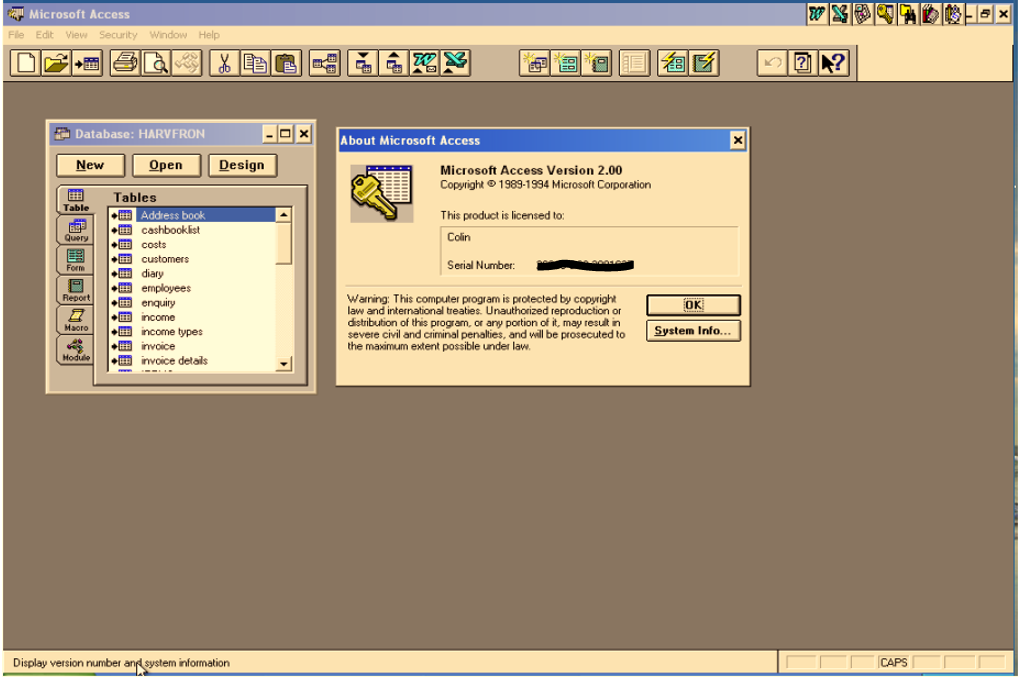Minimize the Database: HARVFRON window
Viewport: 1018px width, 677px height.
tap(269, 134)
